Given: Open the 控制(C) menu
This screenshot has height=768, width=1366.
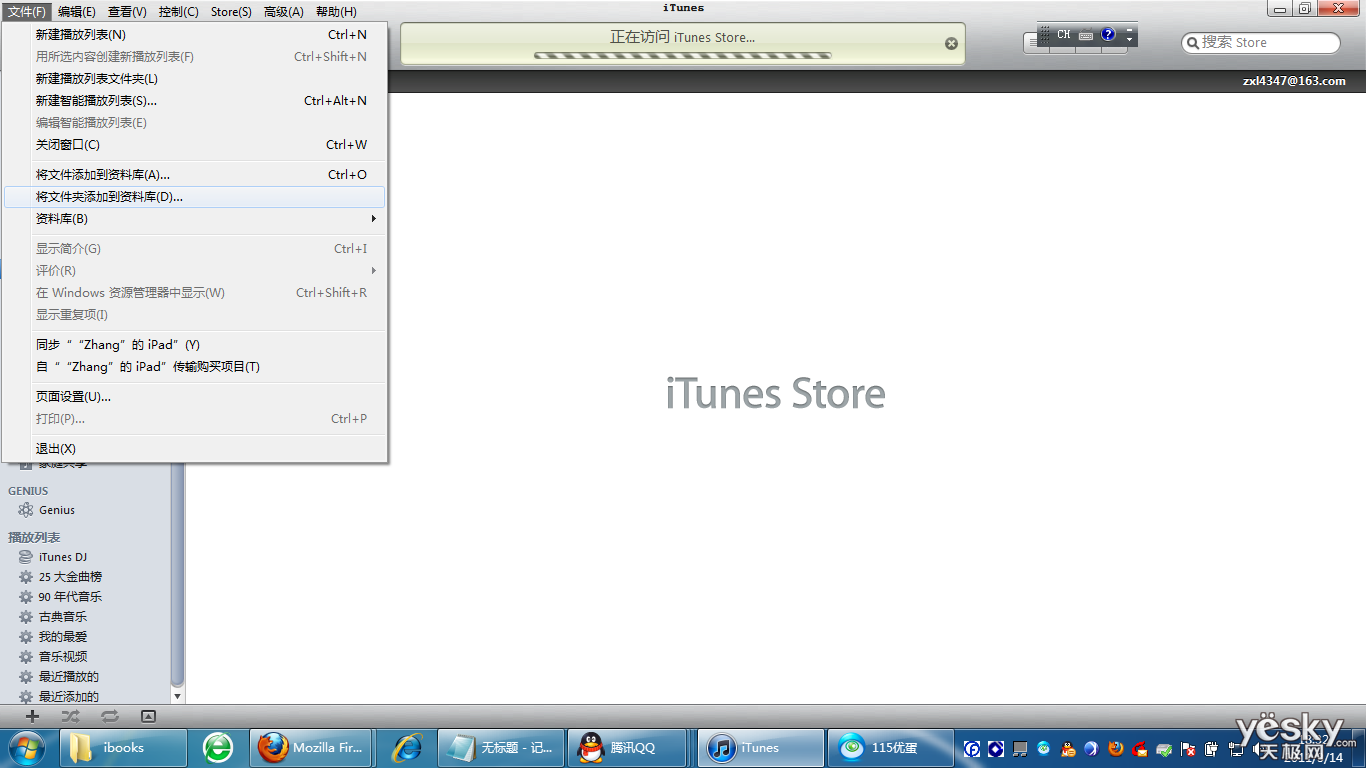Looking at the screenshot, I should (178, 12).
